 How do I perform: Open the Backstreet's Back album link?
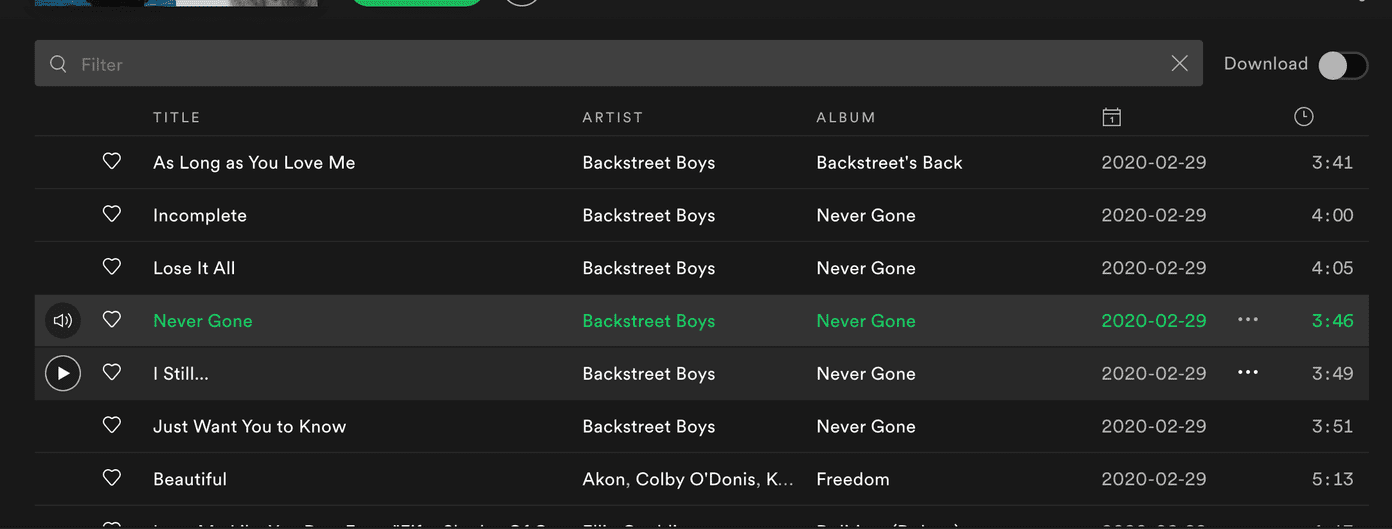pos(889,162)
